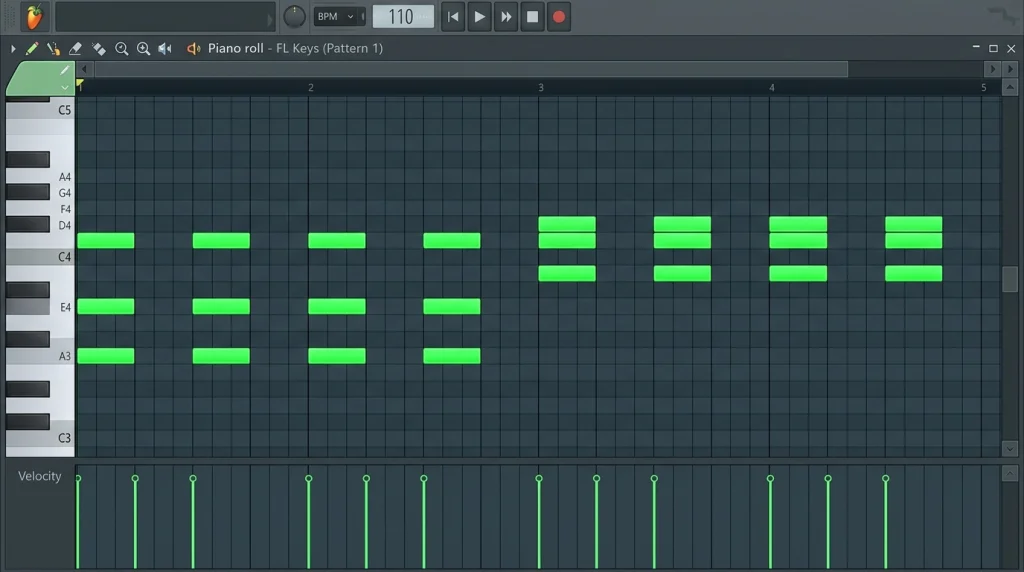The height and width of the screenshot is (572, 1024).
Task: Click the velocity handle at bar 2 start
Action: point(308,479)
